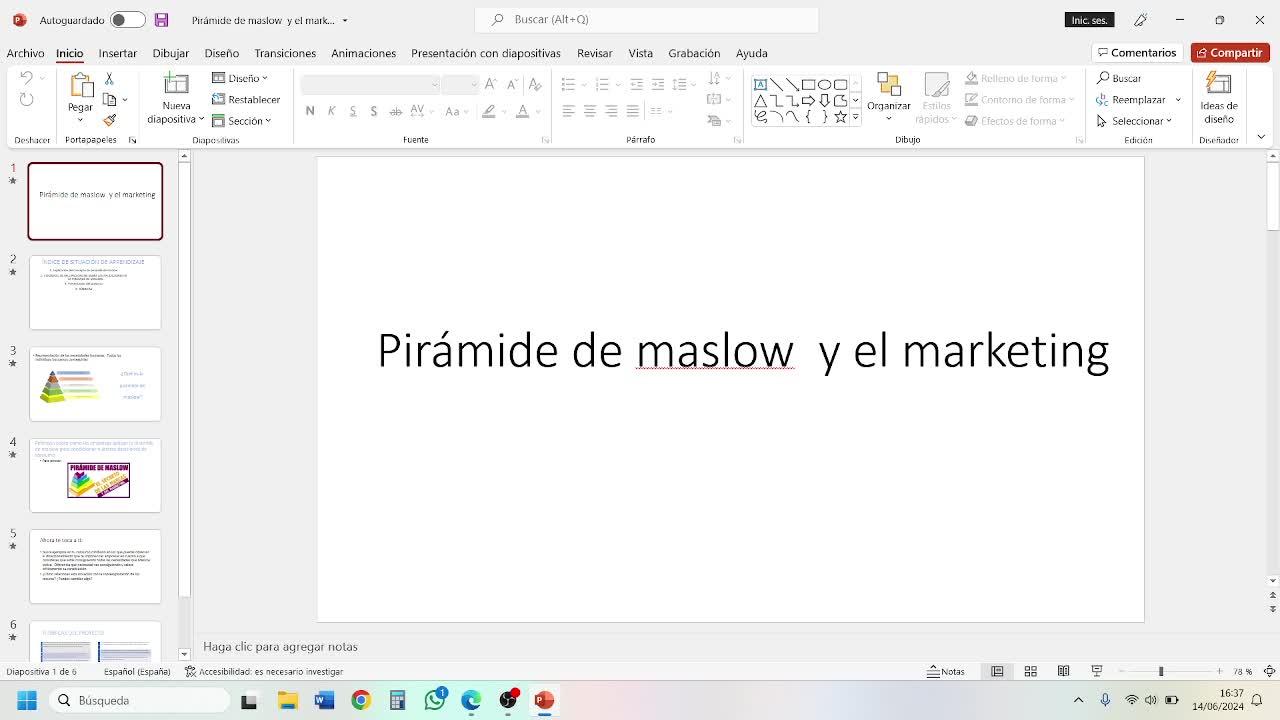Decrease the font size

coord(511,84)
